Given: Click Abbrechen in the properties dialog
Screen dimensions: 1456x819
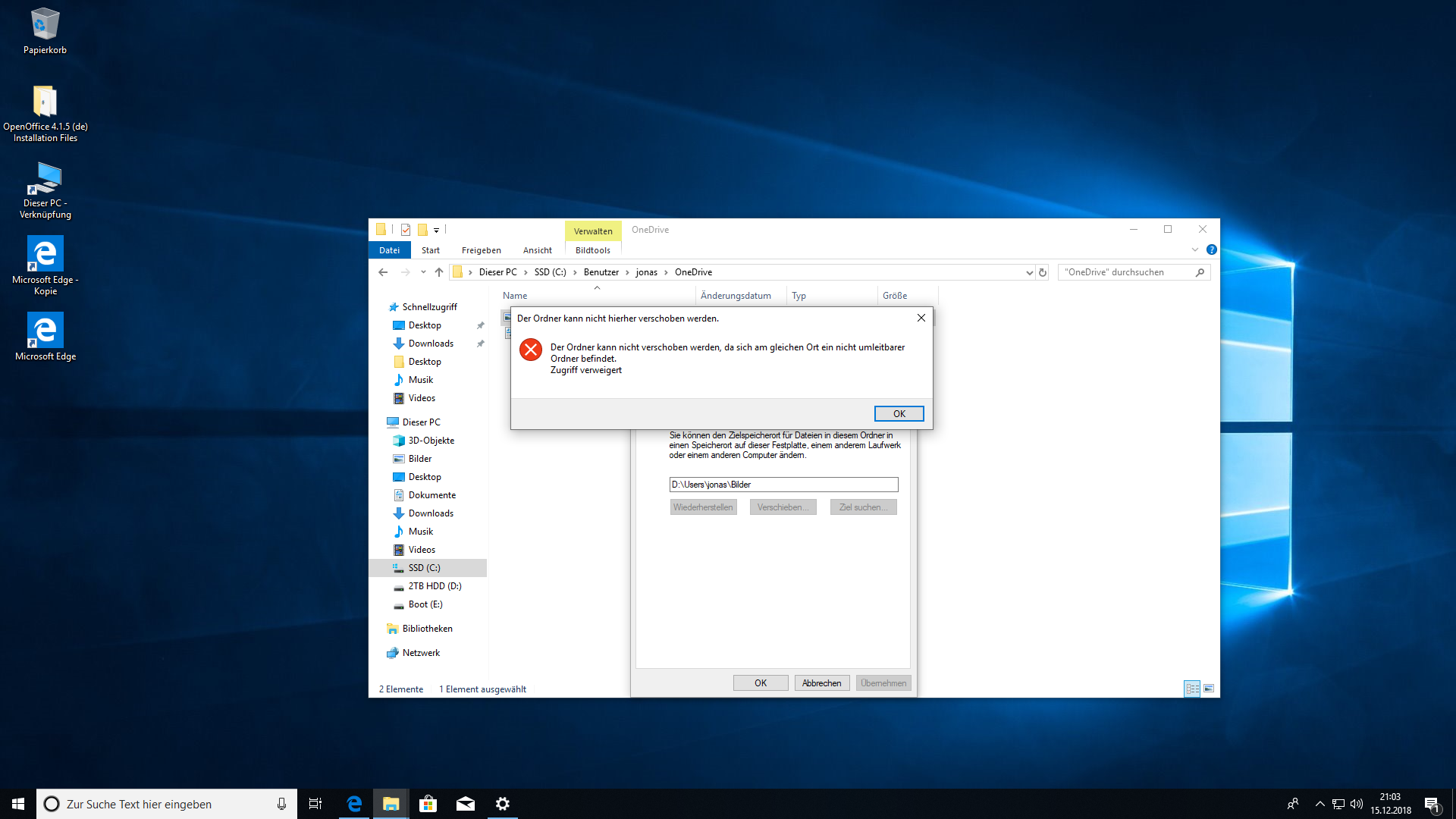Looking at the screenshot, I should 821,683.
